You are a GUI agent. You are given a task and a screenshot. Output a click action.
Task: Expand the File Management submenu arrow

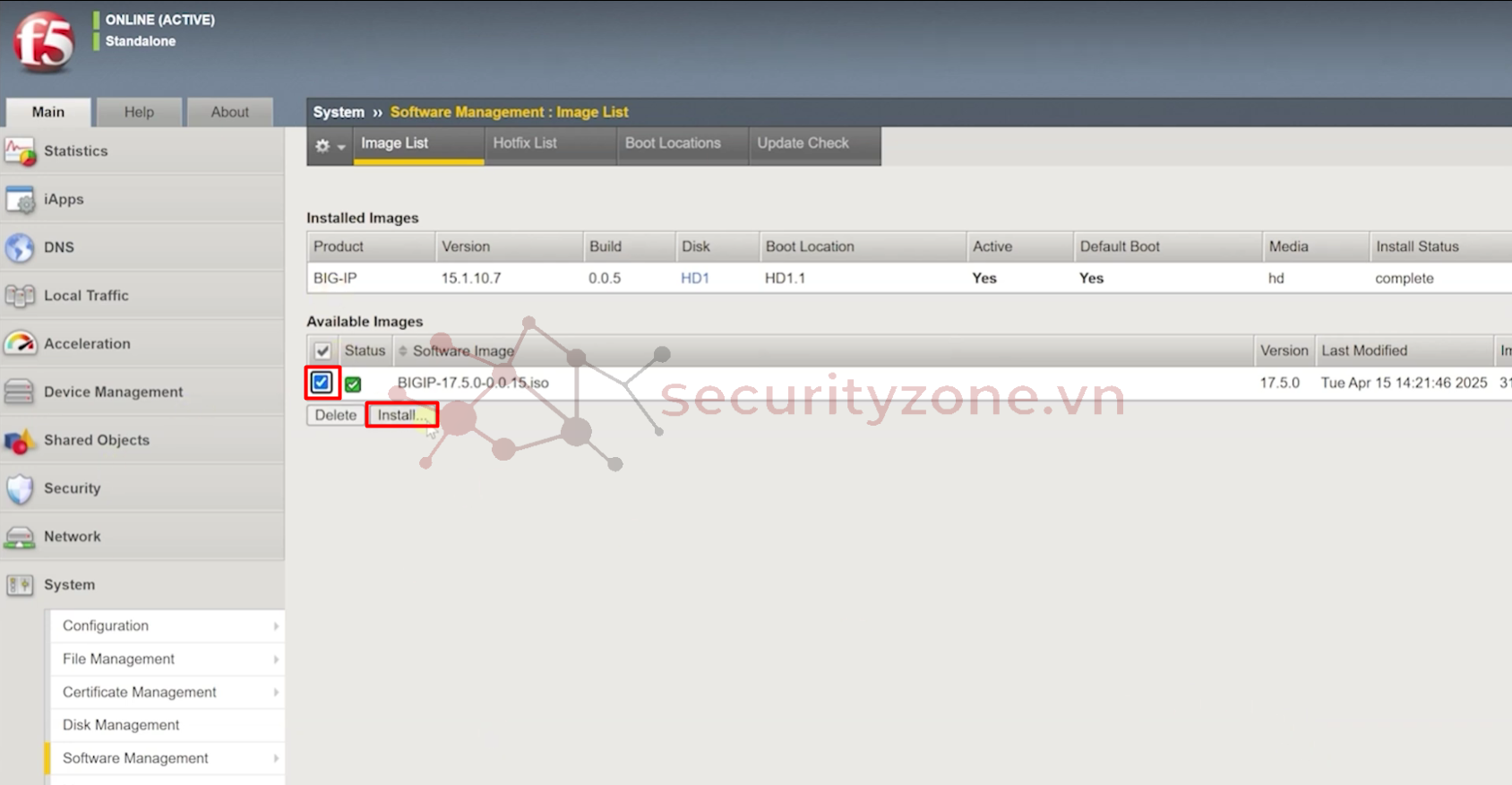pyautogui.click(x=276, y=660)
